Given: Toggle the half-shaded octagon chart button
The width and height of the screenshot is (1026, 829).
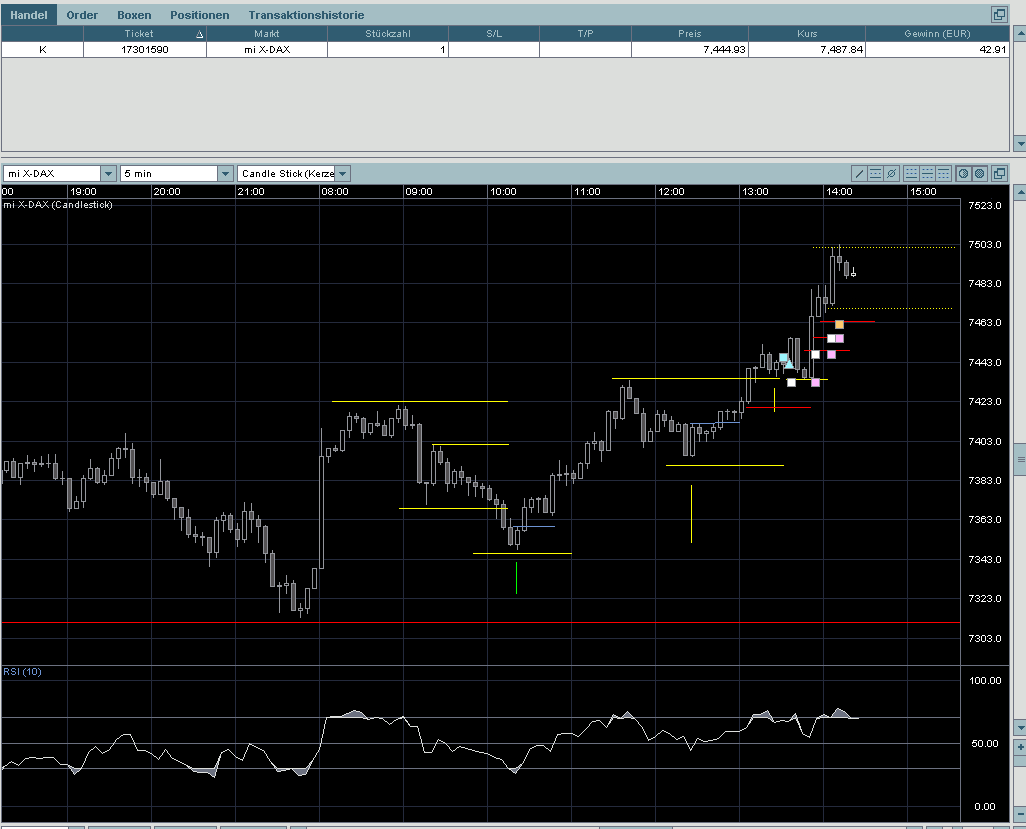Looking at the screenshot, I should pyautogui.click(x=963, y=173).
